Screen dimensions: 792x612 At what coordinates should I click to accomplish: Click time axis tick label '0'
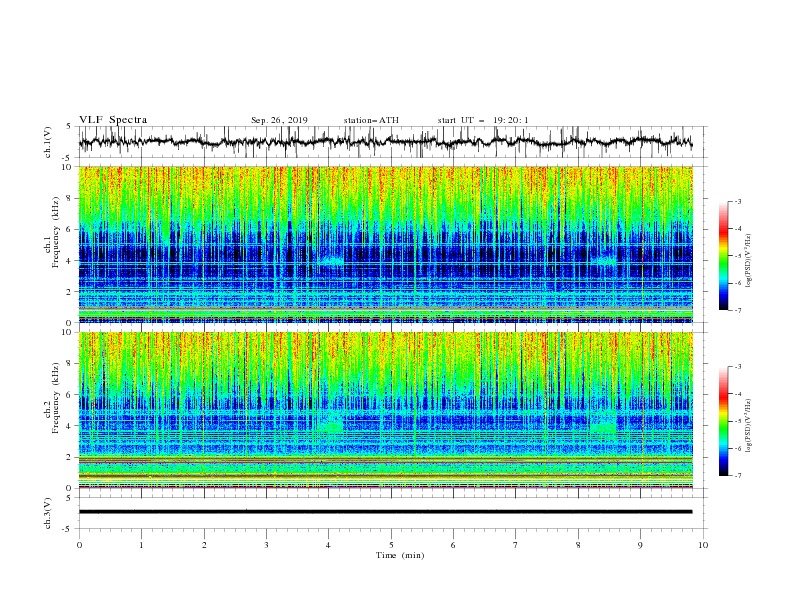coord(79,545)
